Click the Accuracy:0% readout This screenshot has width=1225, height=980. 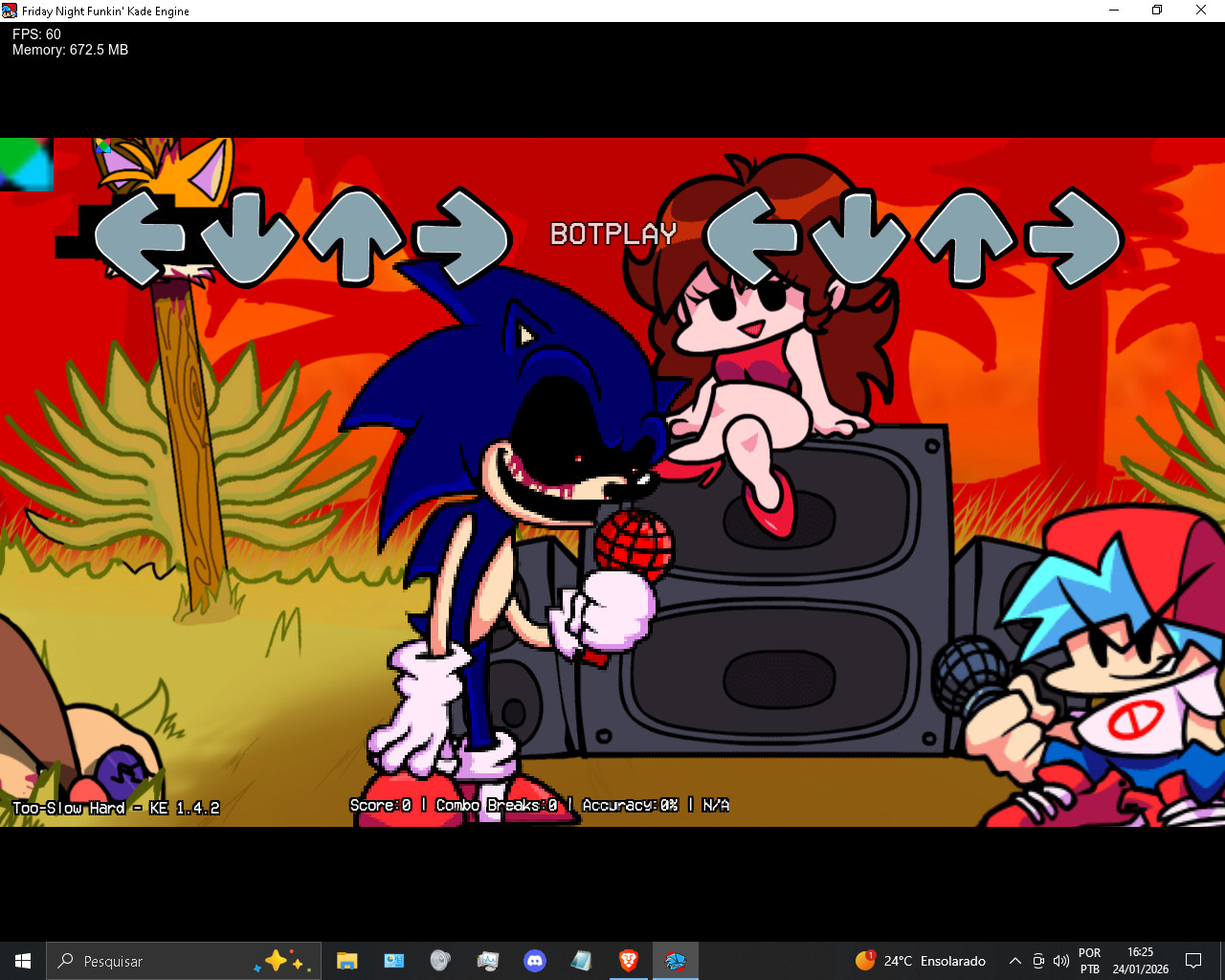point(631,806)
